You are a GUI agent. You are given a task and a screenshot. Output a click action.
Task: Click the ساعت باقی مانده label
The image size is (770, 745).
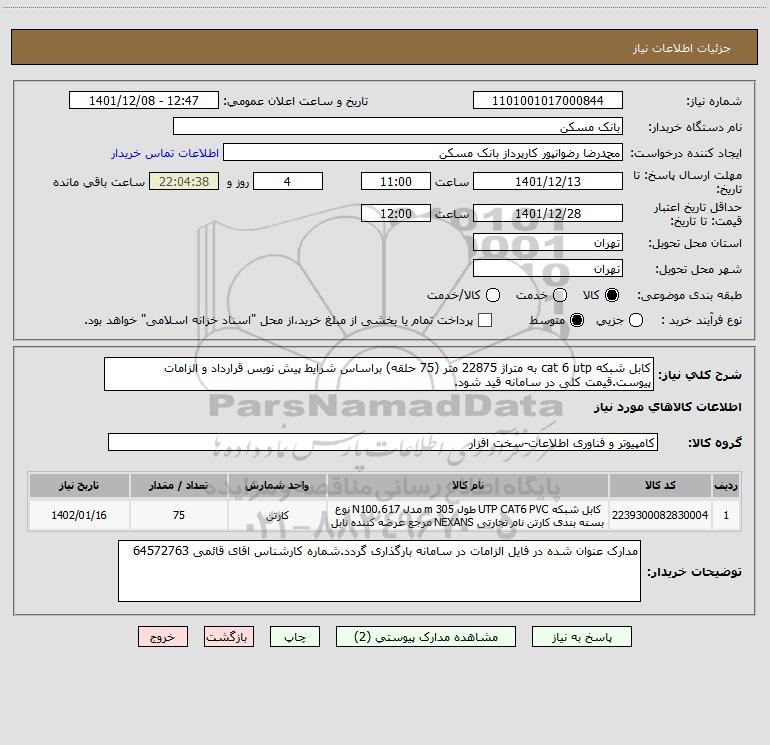point(99,182)
